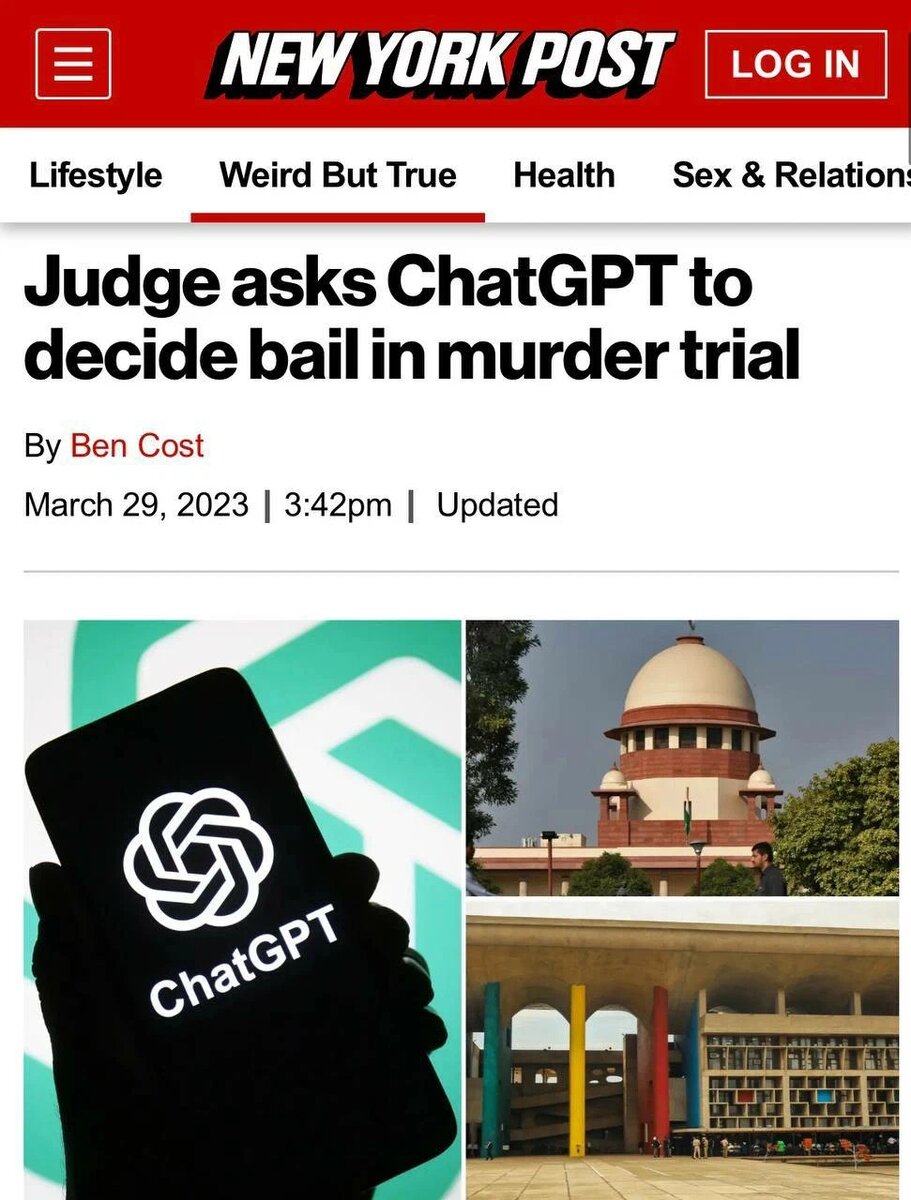The height and width of the screenshot is (1200, 911).
Task: Click the word "By" in the byline
Action: (x=43, y=446)
